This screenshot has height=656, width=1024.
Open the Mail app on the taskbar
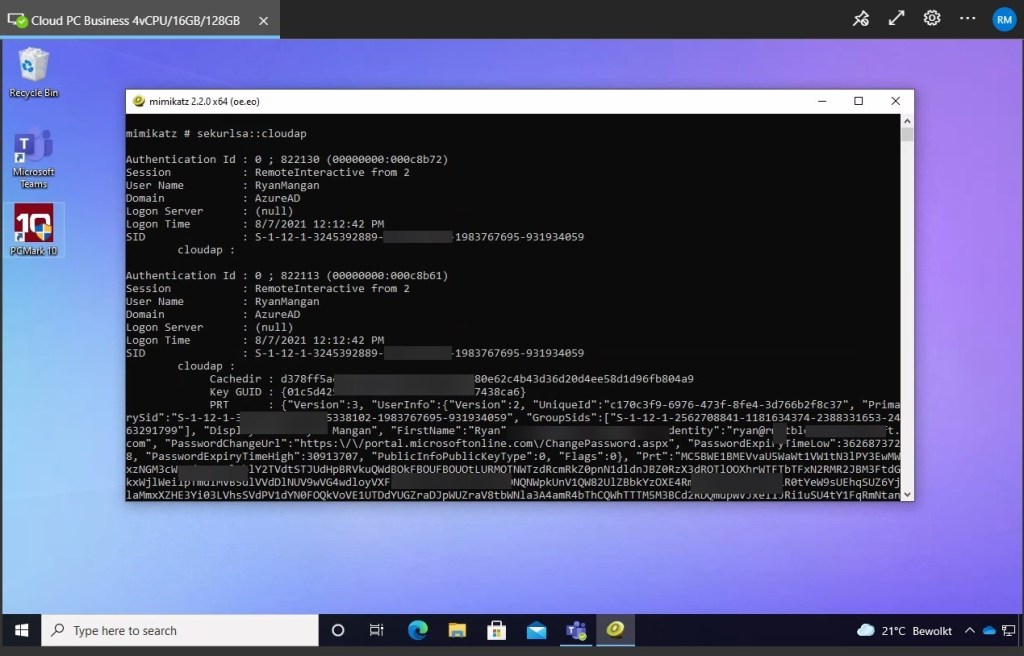coord(536,631)
